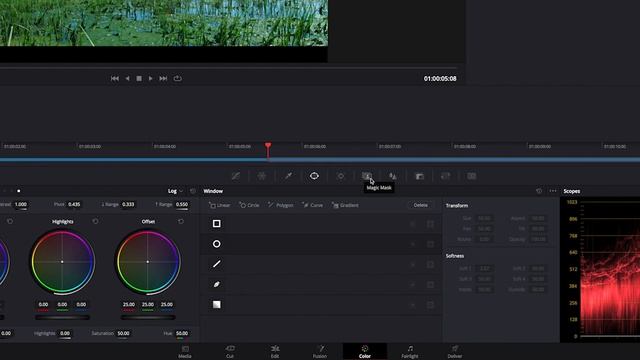Switch to the Deliver page

[455, 351]
